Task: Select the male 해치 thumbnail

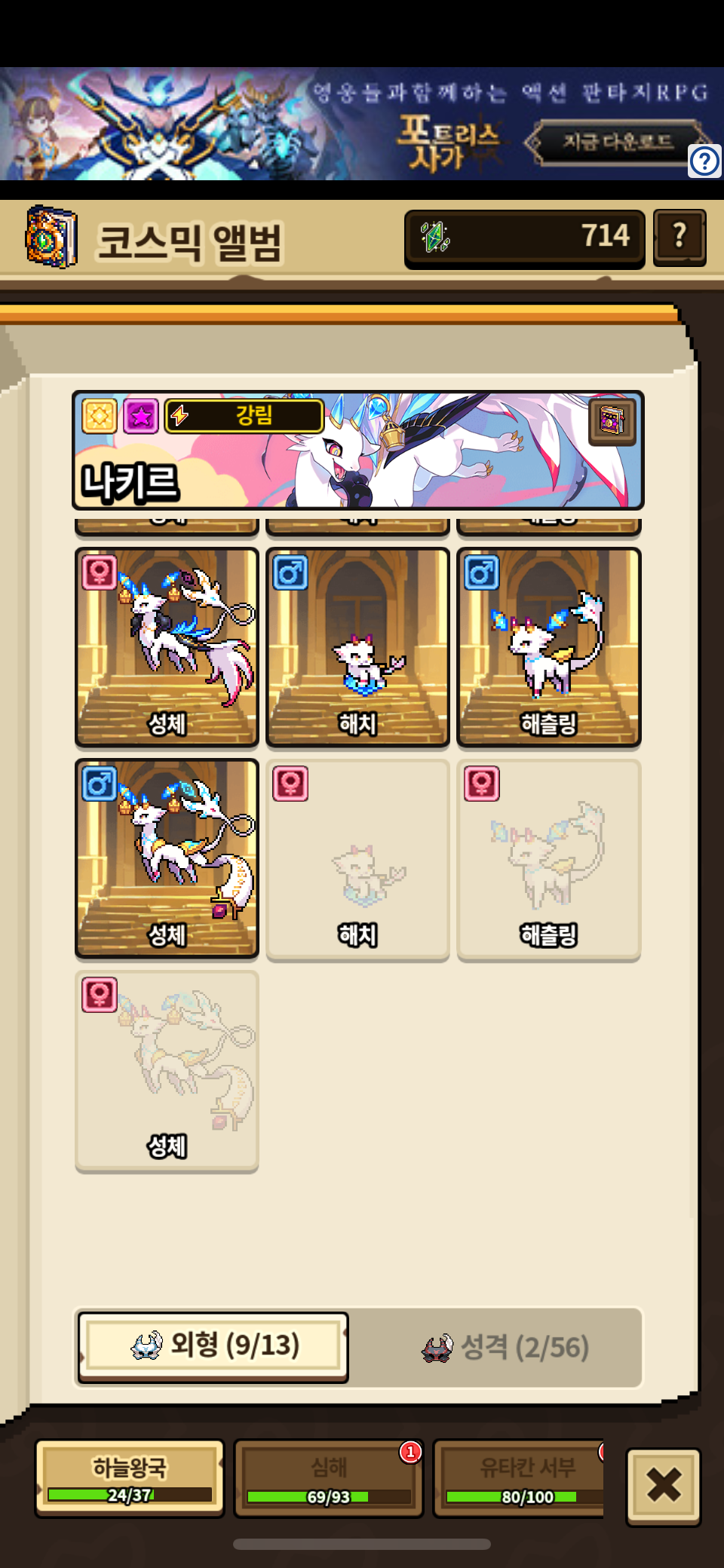Action: 357,647
